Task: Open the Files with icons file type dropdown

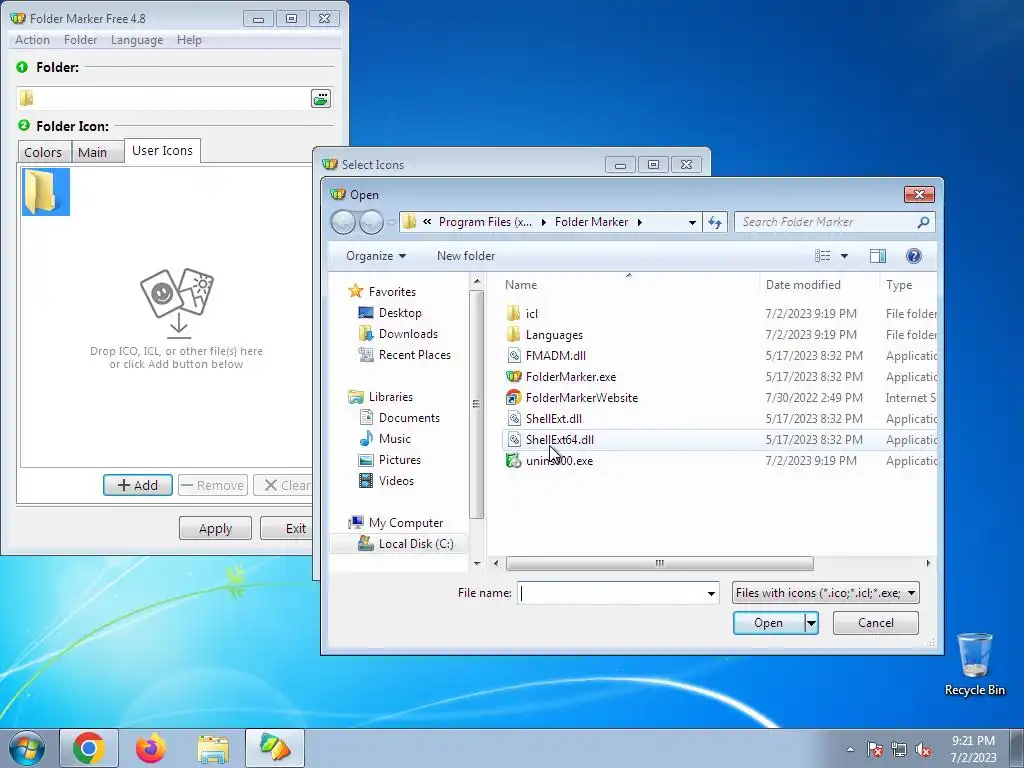Action: (x=826, y=593)
